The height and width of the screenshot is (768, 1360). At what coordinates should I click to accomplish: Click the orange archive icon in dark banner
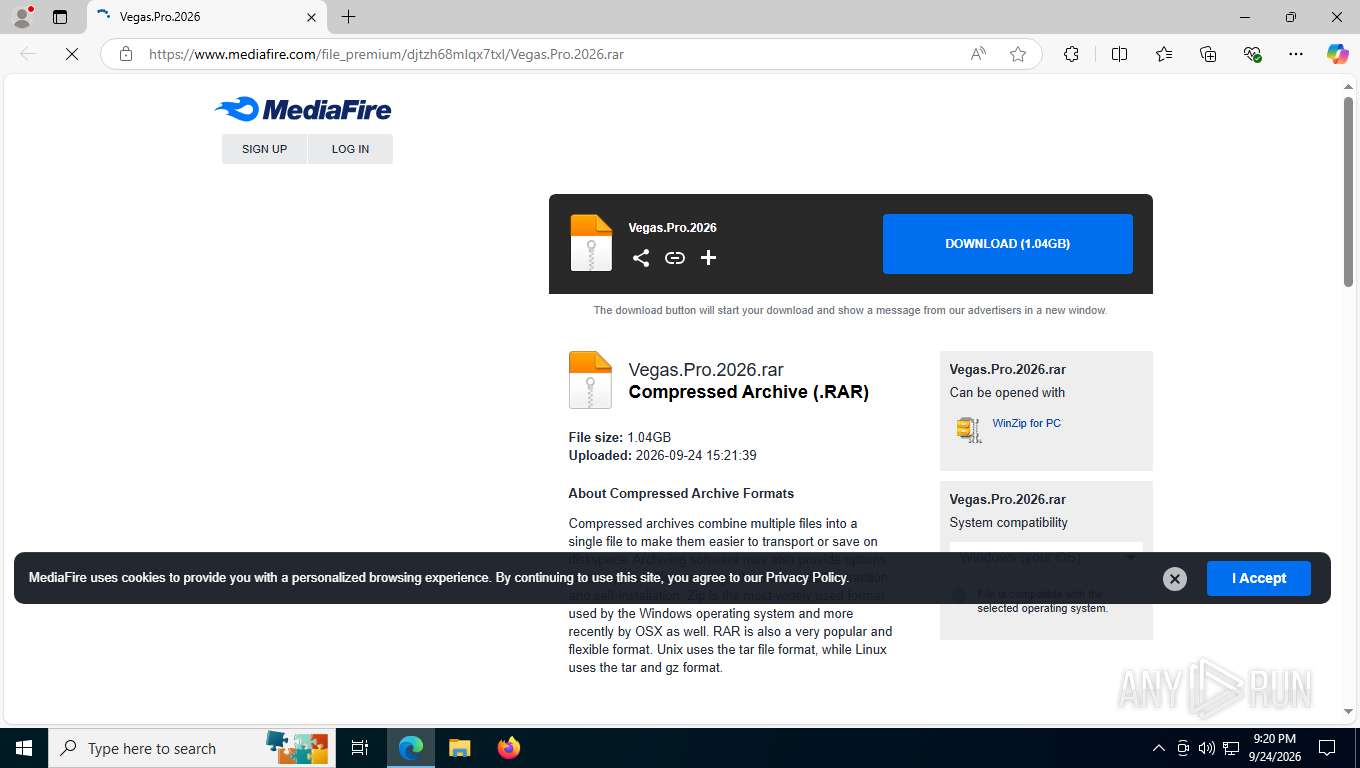click(x=591, y=243)
